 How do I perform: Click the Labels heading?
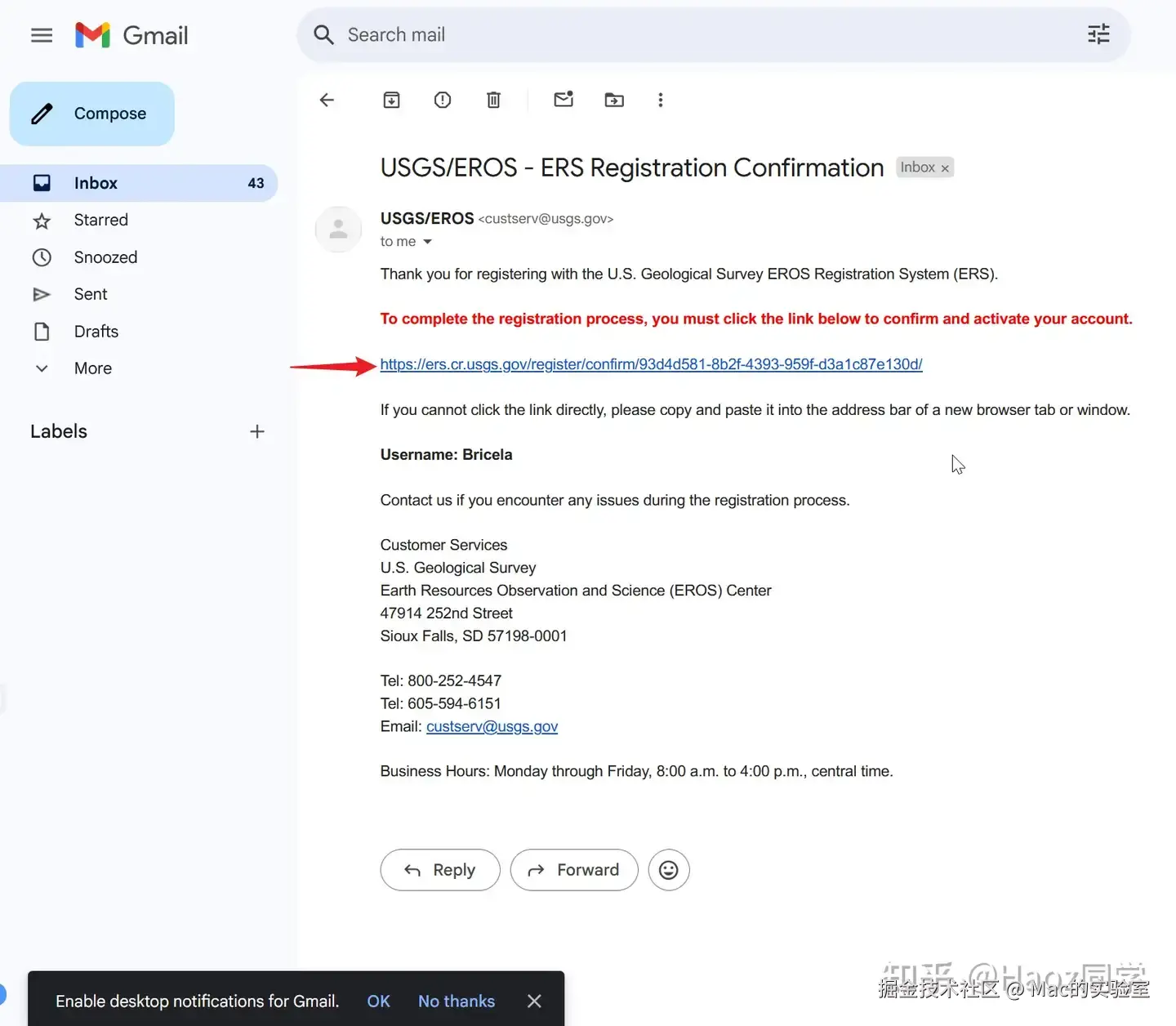[59, 431]
